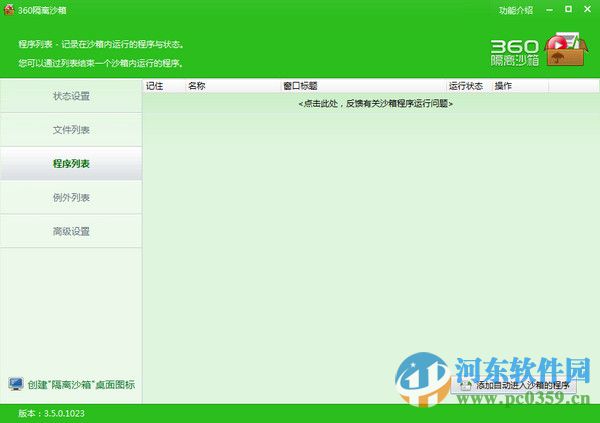This screenshot has height=423, width=600.
Task: Click the feedback link 点击此处 反馈有关沙箱程序运行问题
Action: tap(375, 103)
